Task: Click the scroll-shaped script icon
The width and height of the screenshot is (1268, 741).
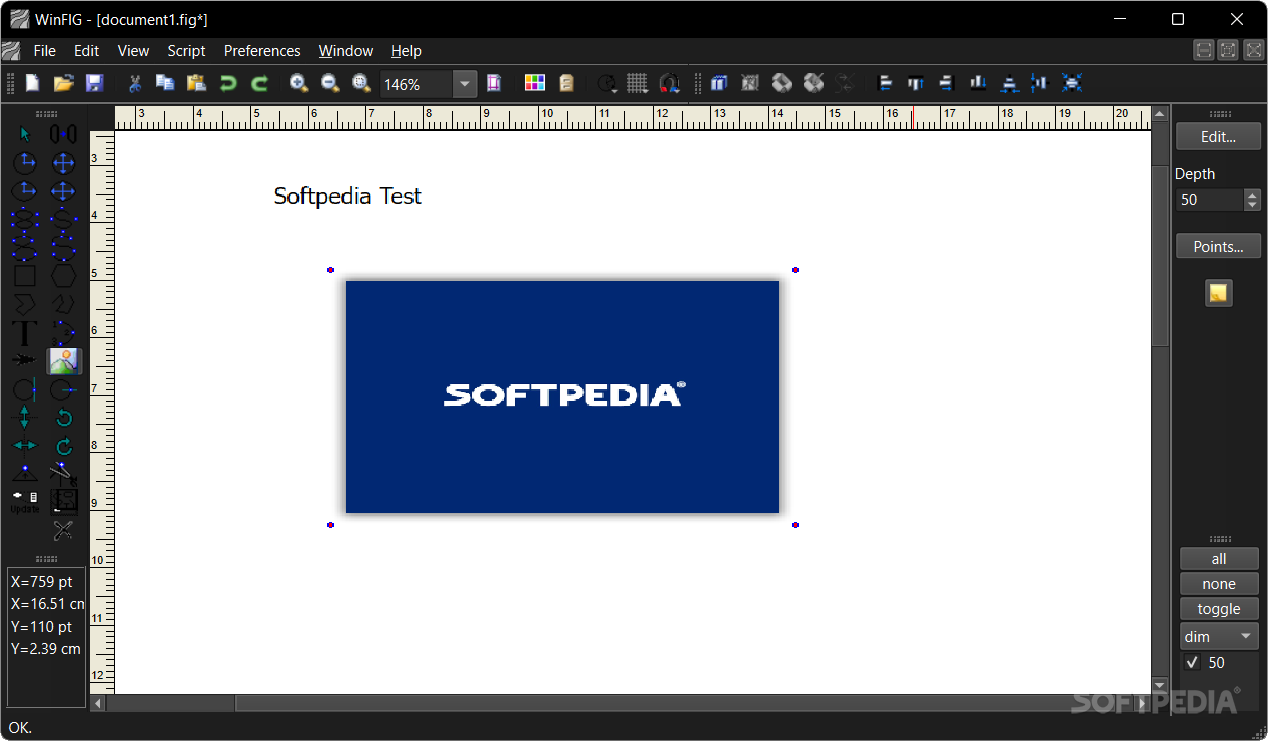Action: click(x=566, y=84)
